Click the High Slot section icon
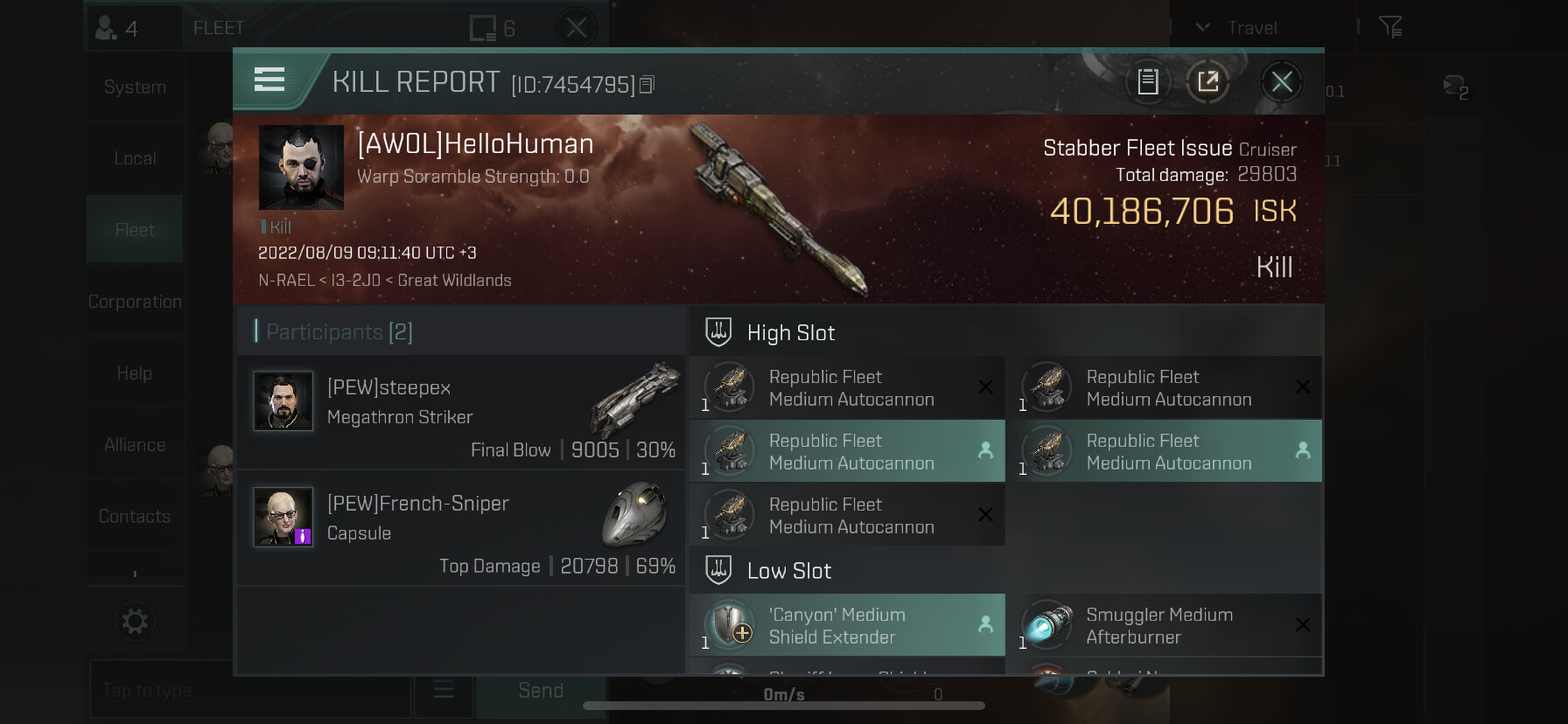The height and width of the screenshot is (724, 1568). pyautogui.click(x=718, y=332)
